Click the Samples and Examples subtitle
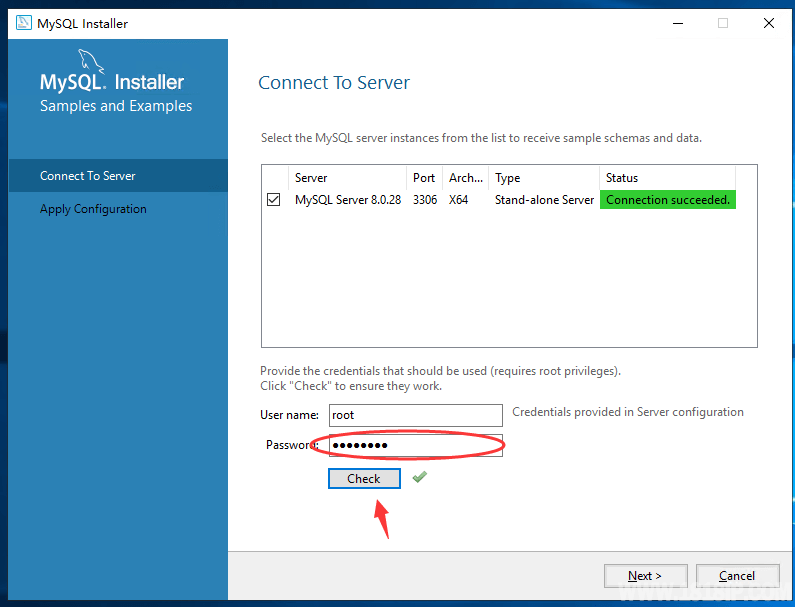The width and height of the screenshot is (795, 607). [116, 106]
